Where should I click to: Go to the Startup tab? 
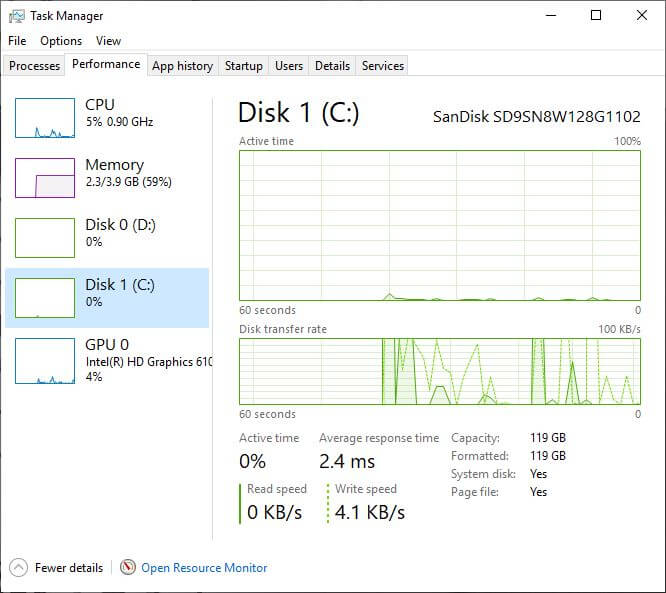tap(243, 66)
